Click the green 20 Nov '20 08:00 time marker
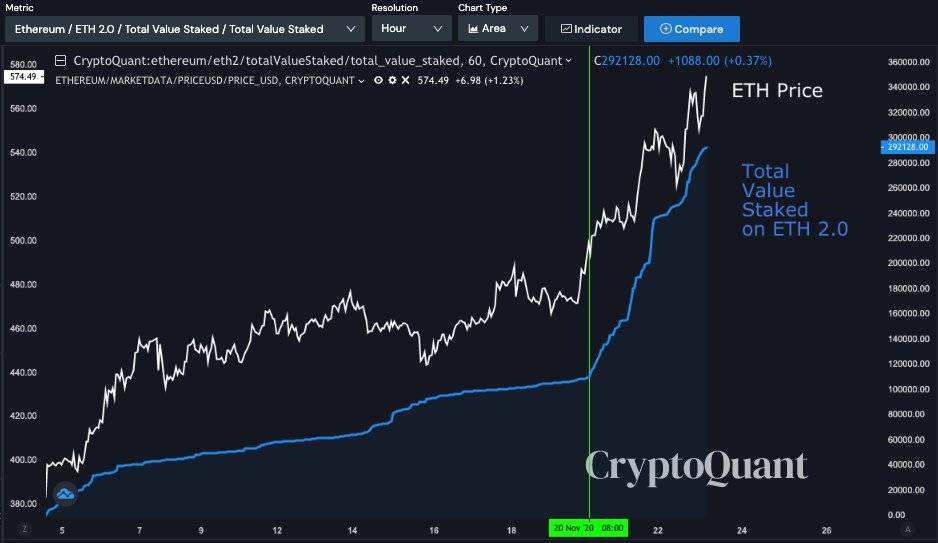Viewport: 938px width, 543px height. [589, 528]
